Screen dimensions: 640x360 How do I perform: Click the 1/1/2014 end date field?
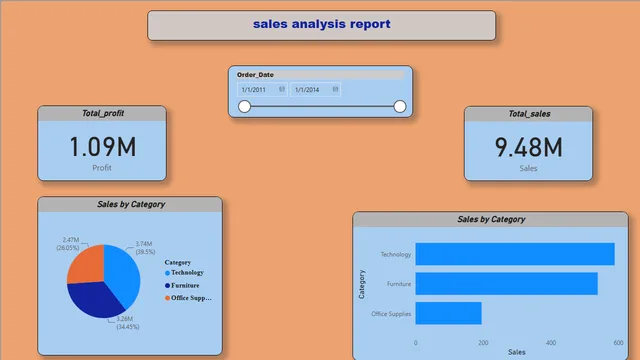[315, 89]
